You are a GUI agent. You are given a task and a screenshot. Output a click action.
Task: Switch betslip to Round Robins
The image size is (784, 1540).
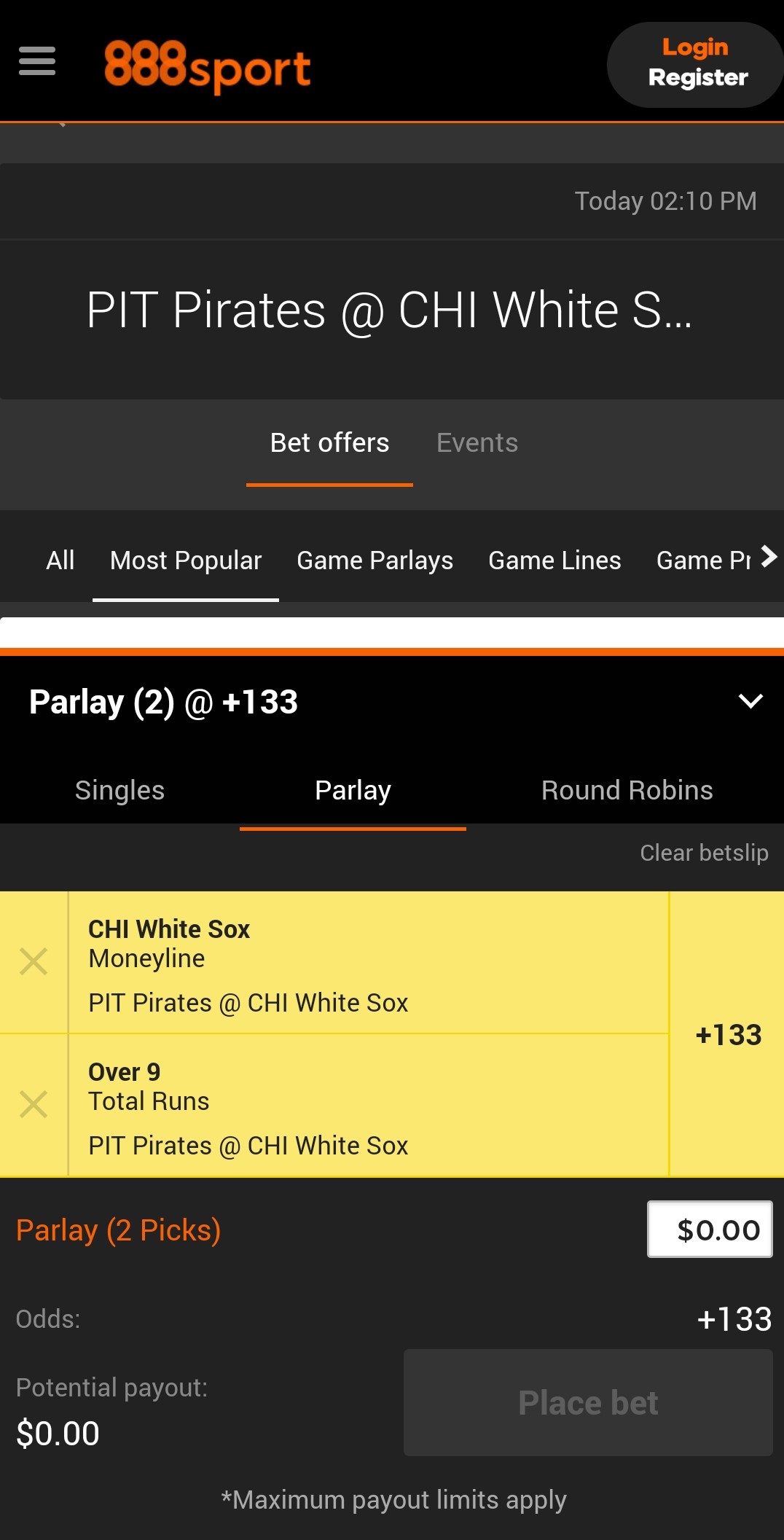(627, 791)
